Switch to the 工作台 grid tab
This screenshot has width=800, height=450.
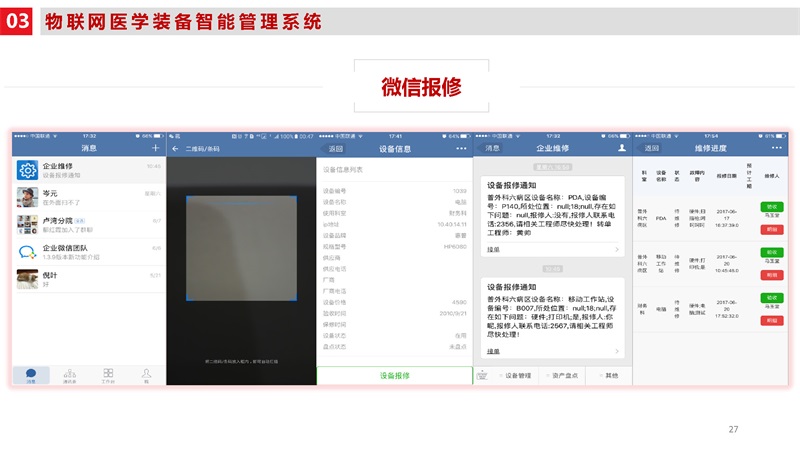coord(108,376)
